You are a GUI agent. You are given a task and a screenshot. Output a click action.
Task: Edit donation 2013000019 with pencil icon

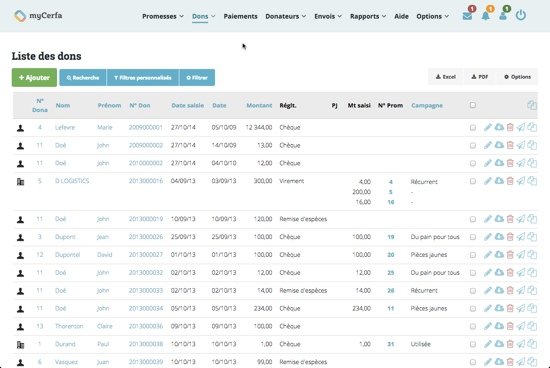coord(488,219)
